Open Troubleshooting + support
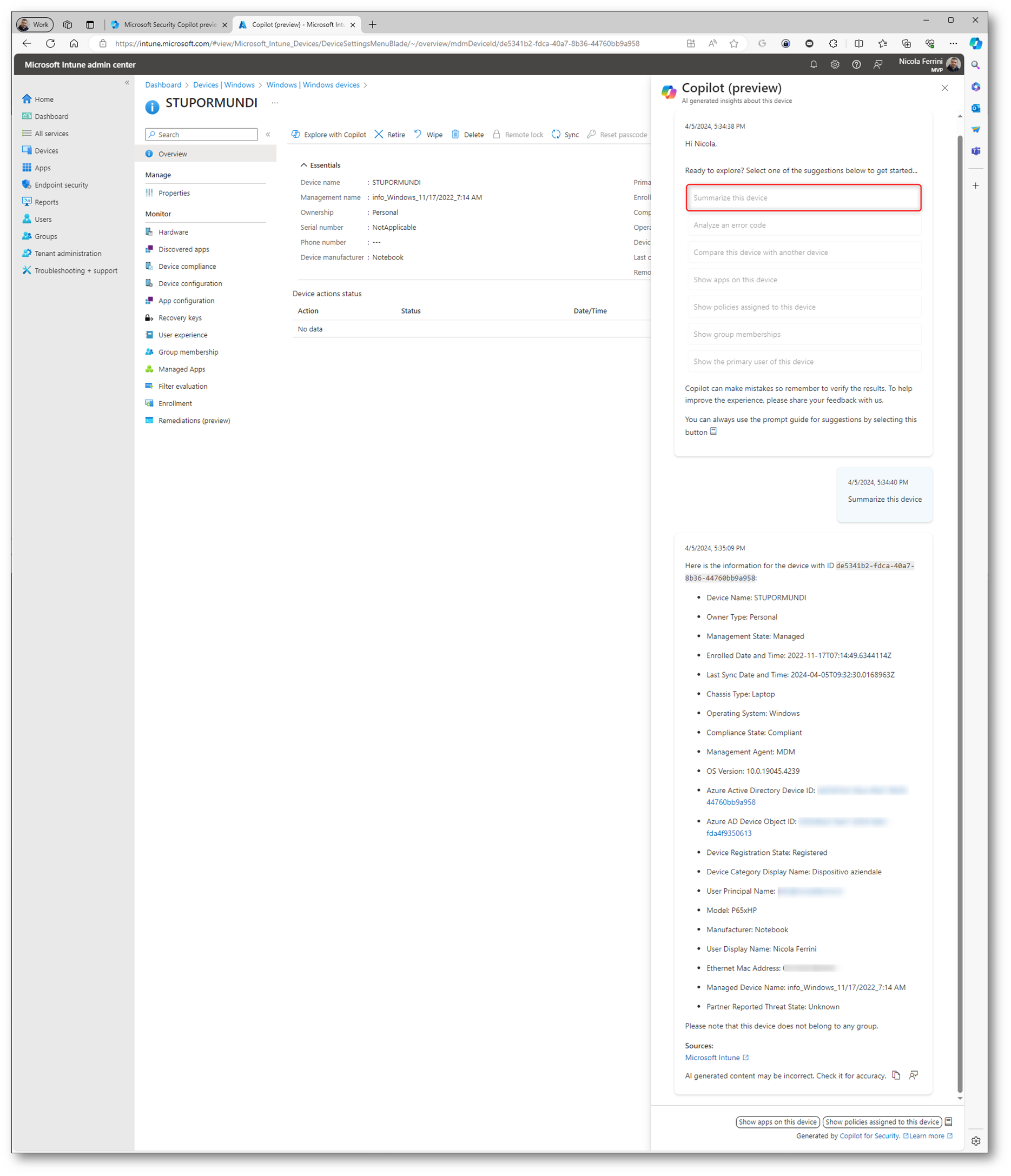1011x1176 pixels. [x=70, y=271]
